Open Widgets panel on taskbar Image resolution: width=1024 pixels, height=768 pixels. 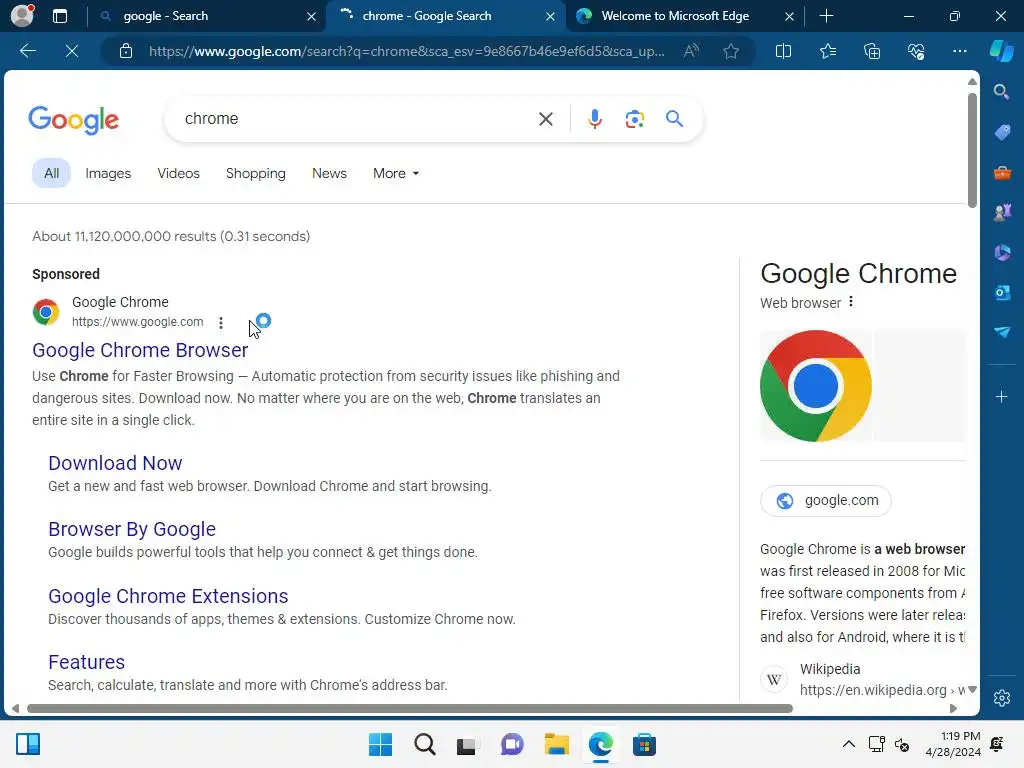tap(28, 744)
